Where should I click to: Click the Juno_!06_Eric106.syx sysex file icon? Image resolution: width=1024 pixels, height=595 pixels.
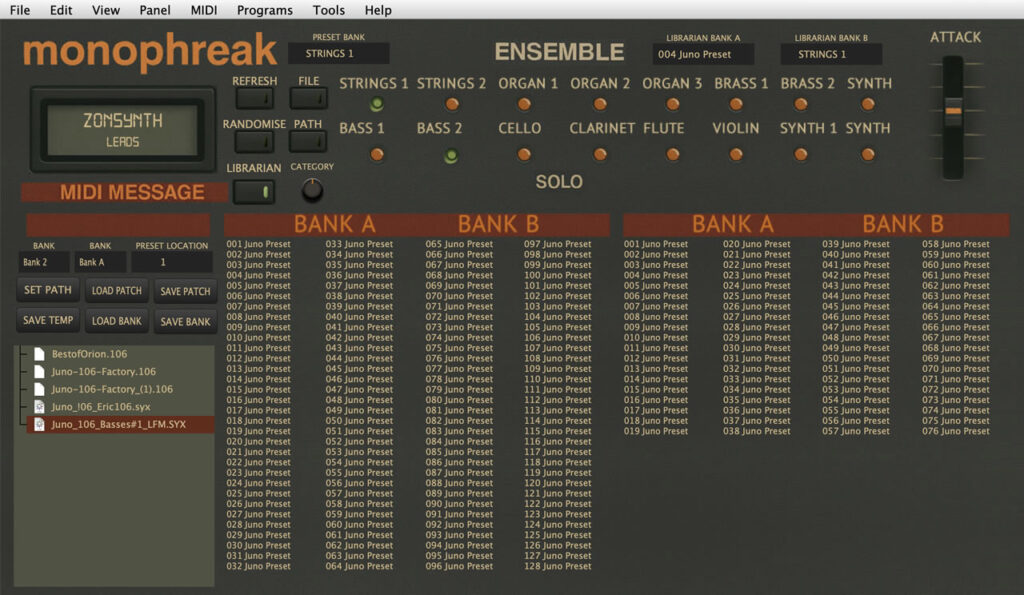[39, 407]
